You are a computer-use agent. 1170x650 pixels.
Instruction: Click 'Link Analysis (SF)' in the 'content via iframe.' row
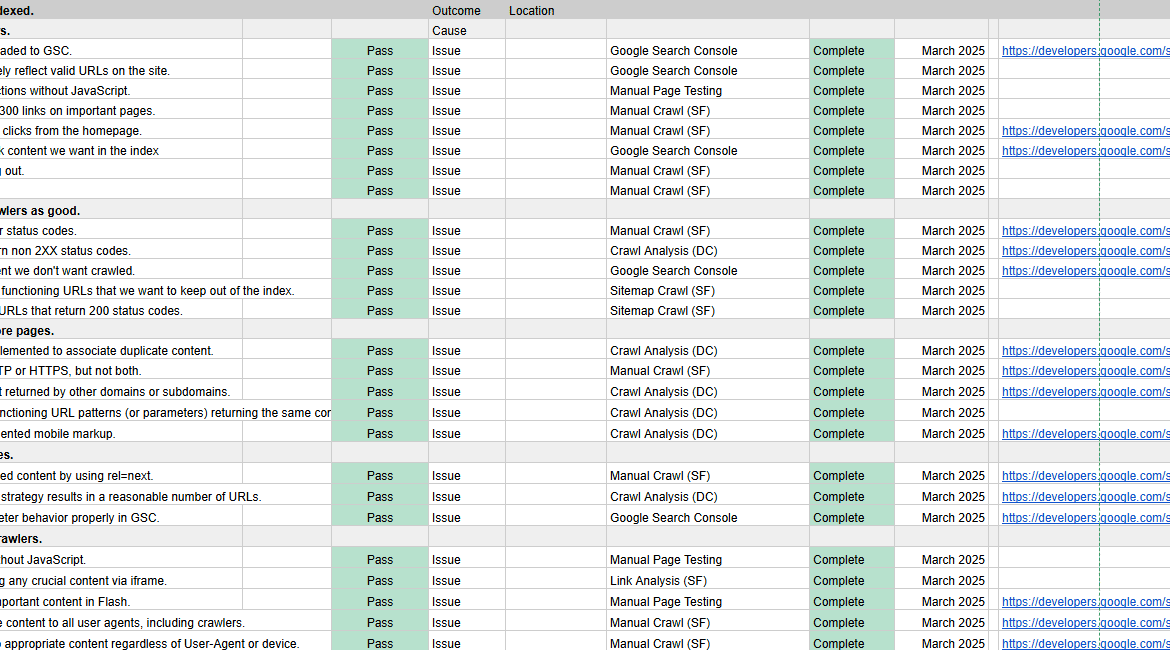pos(707,581)
